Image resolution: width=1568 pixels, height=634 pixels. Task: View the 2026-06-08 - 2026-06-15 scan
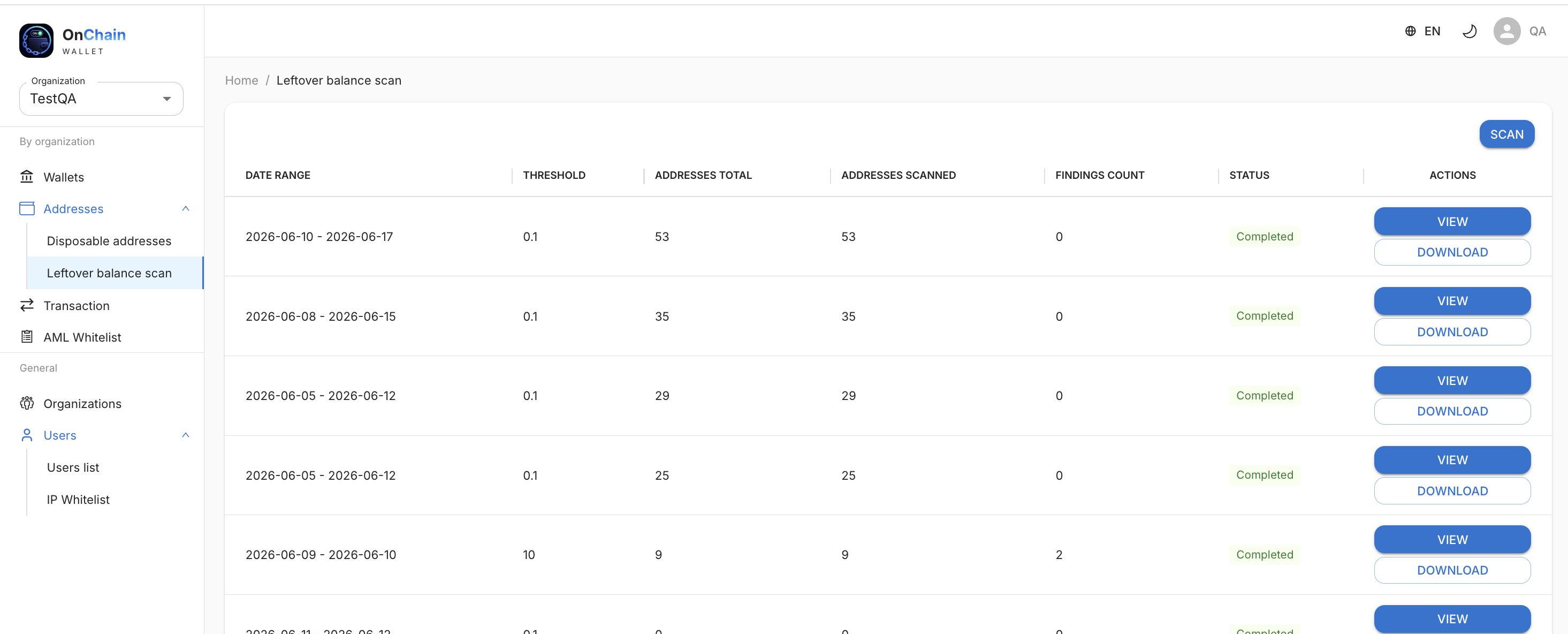point(1452,301)
